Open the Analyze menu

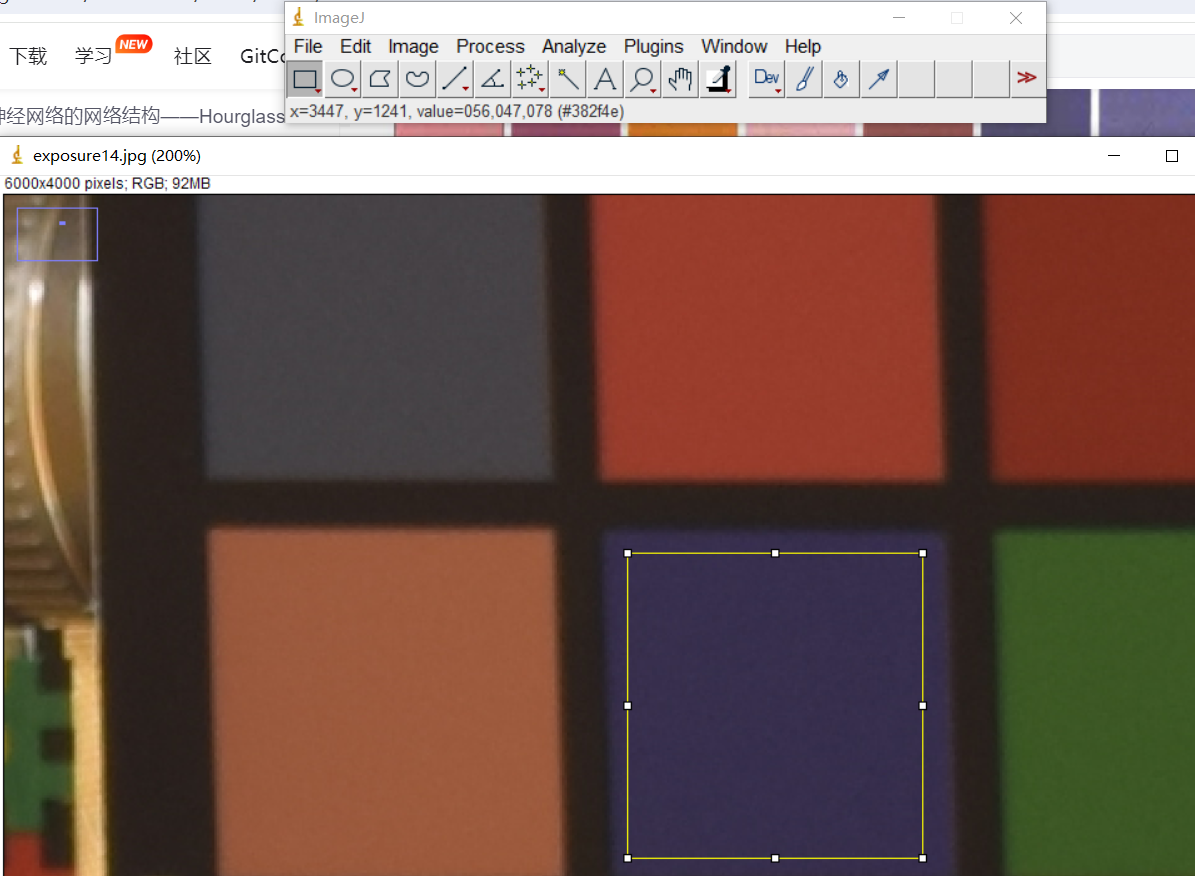tap(574, 47)
